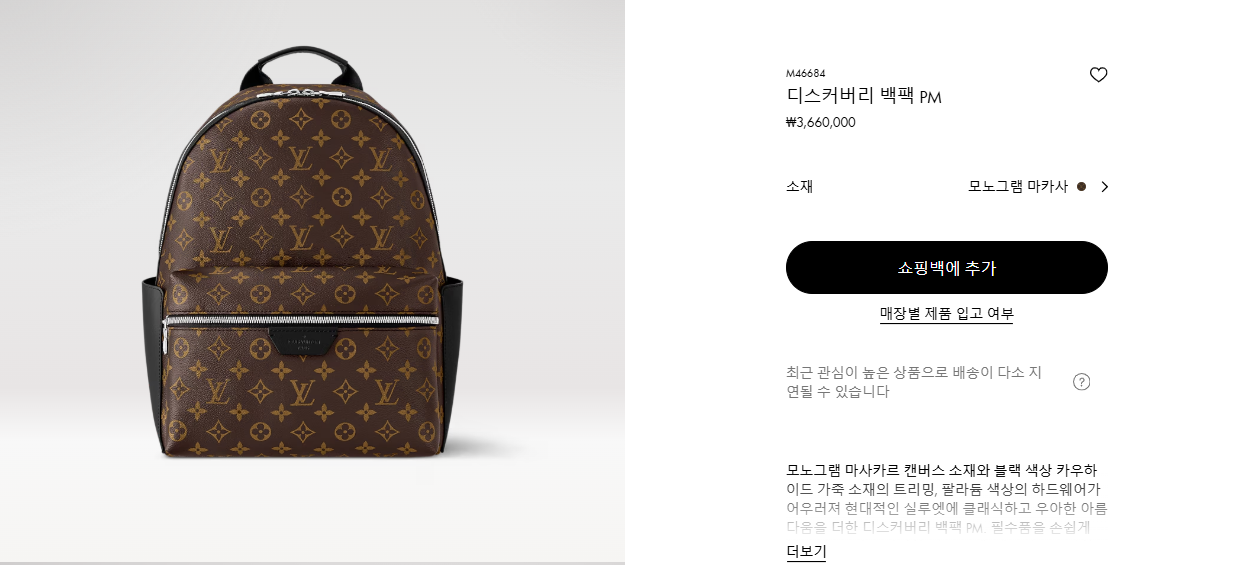
Task: Select the brown Monogram color dot
Action: tap(1081, 187)
